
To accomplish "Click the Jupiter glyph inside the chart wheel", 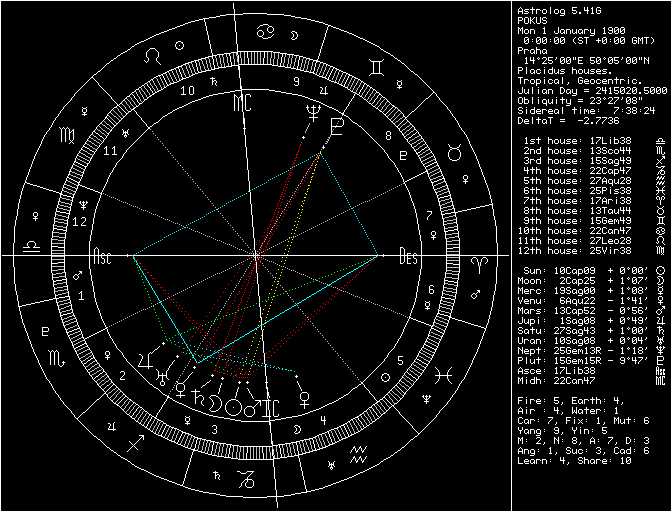I will (148, 362).
